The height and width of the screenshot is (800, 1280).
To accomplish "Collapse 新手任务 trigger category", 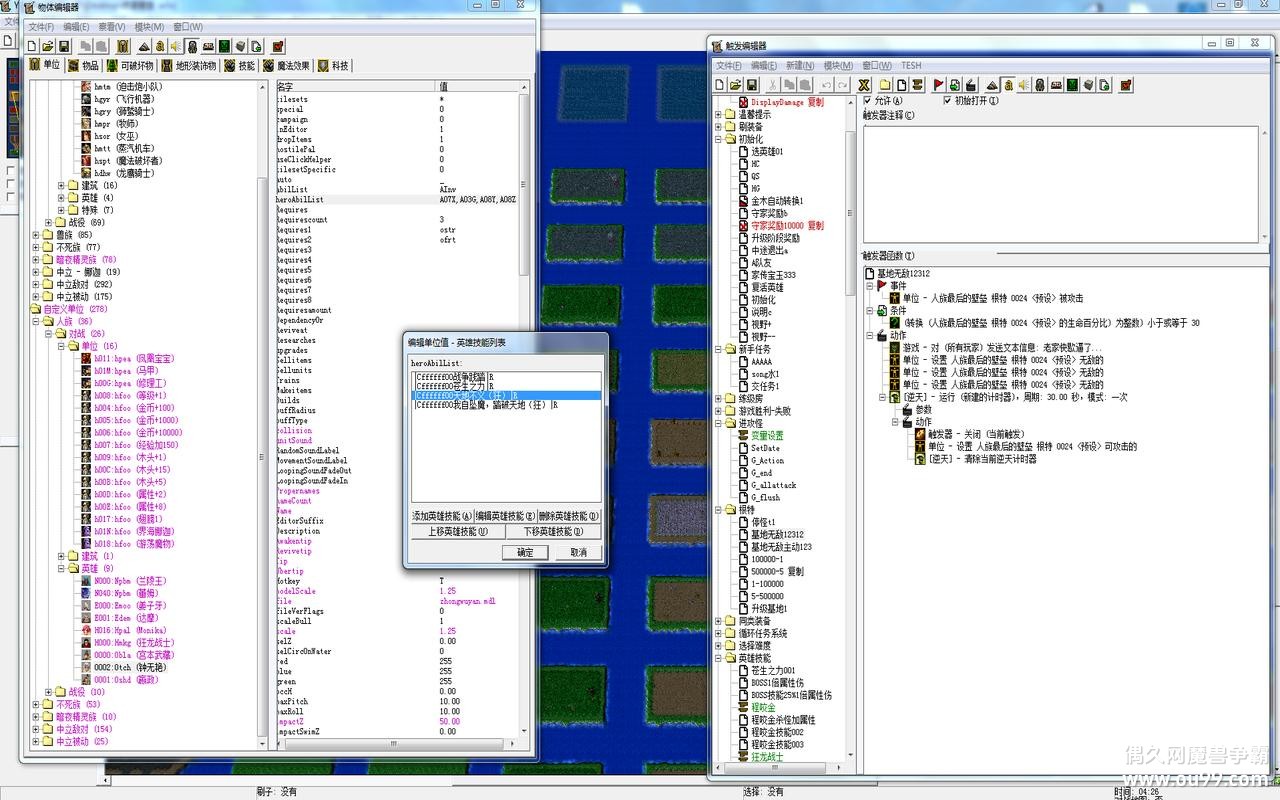I will click(718, 349).
